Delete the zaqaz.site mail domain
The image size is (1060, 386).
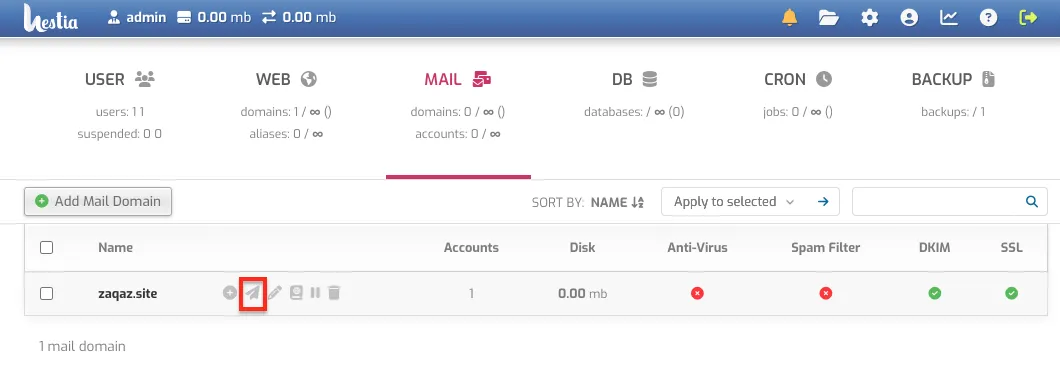334,293
